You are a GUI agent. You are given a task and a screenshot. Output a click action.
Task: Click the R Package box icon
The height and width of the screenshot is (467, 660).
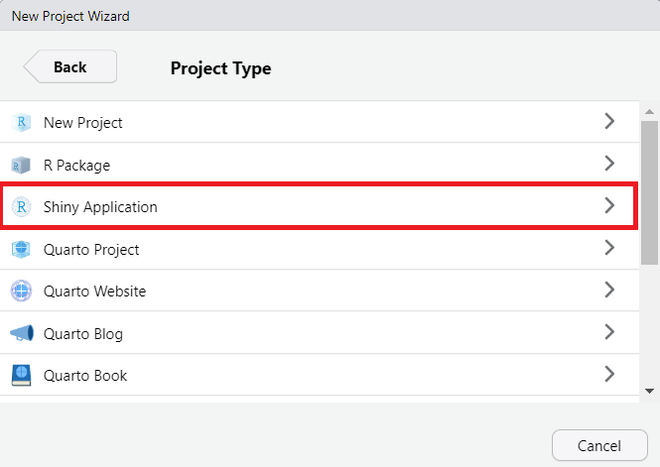pos(21,165)
